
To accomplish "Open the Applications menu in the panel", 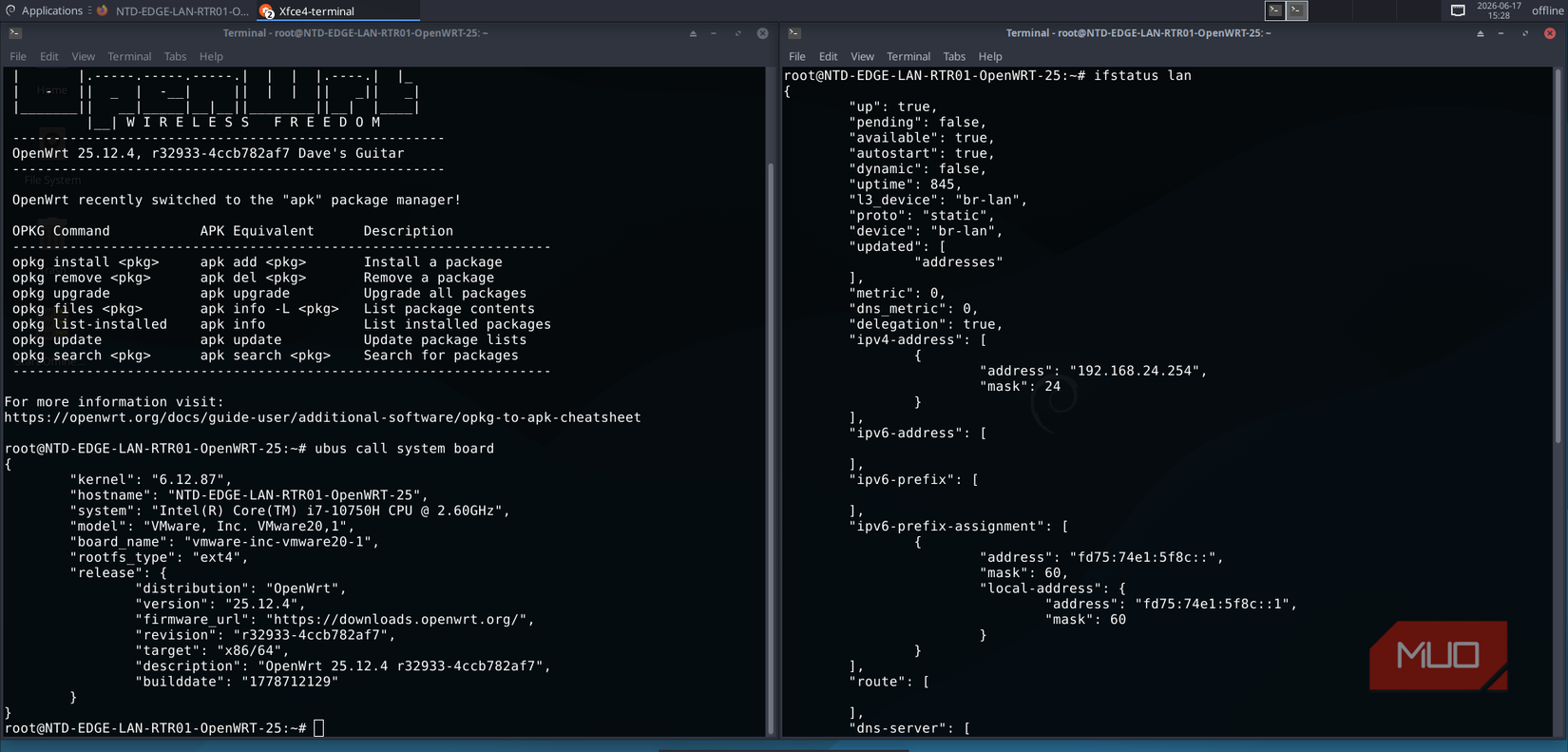I will [44, 10].
